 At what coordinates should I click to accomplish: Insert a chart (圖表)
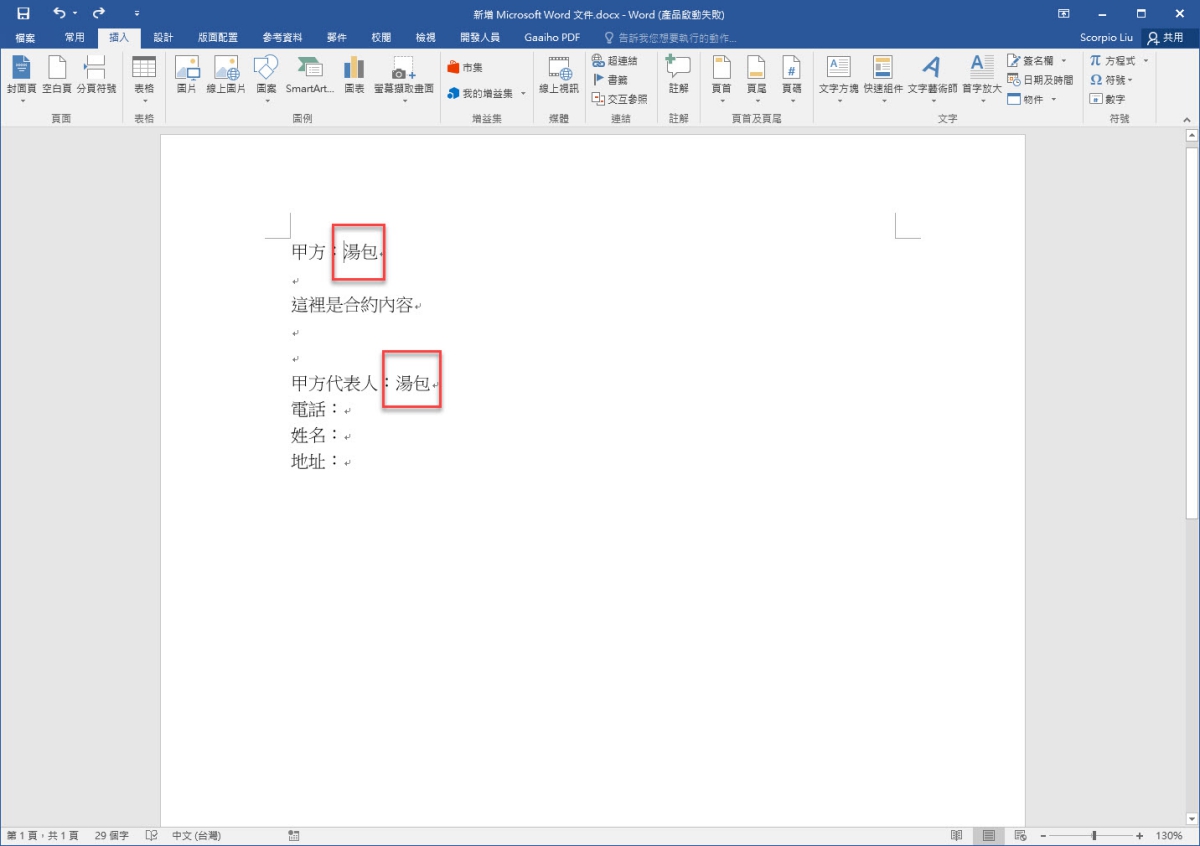click(354, 76)
